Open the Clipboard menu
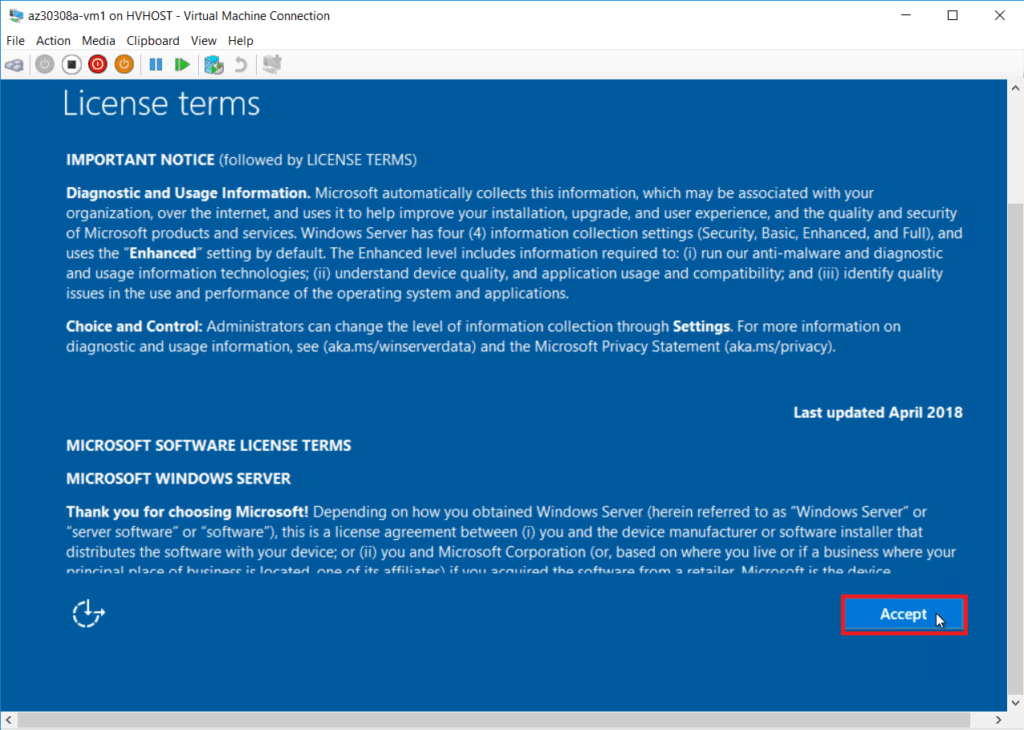 [152, 40]
